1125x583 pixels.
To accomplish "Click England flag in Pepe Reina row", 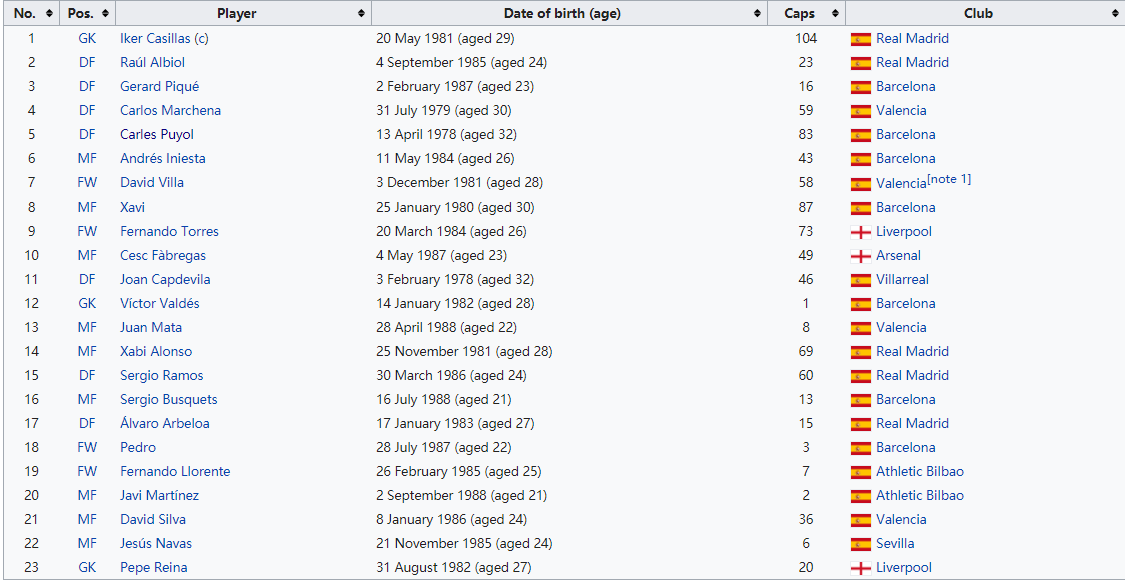I will [860, 569].
